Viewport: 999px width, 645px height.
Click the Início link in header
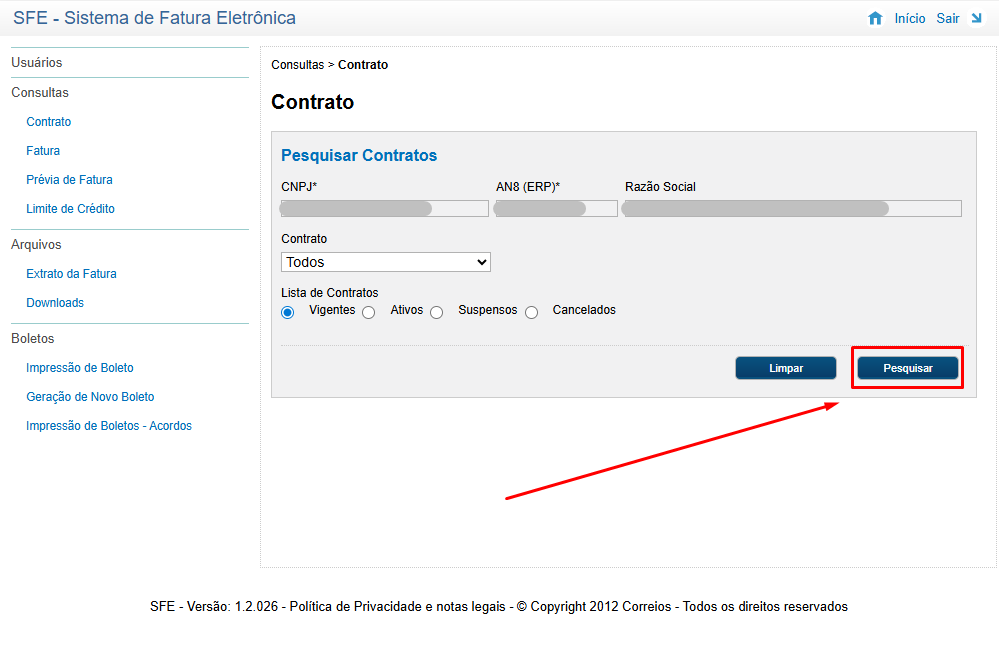pyautogui.click(x=910, y=19)
